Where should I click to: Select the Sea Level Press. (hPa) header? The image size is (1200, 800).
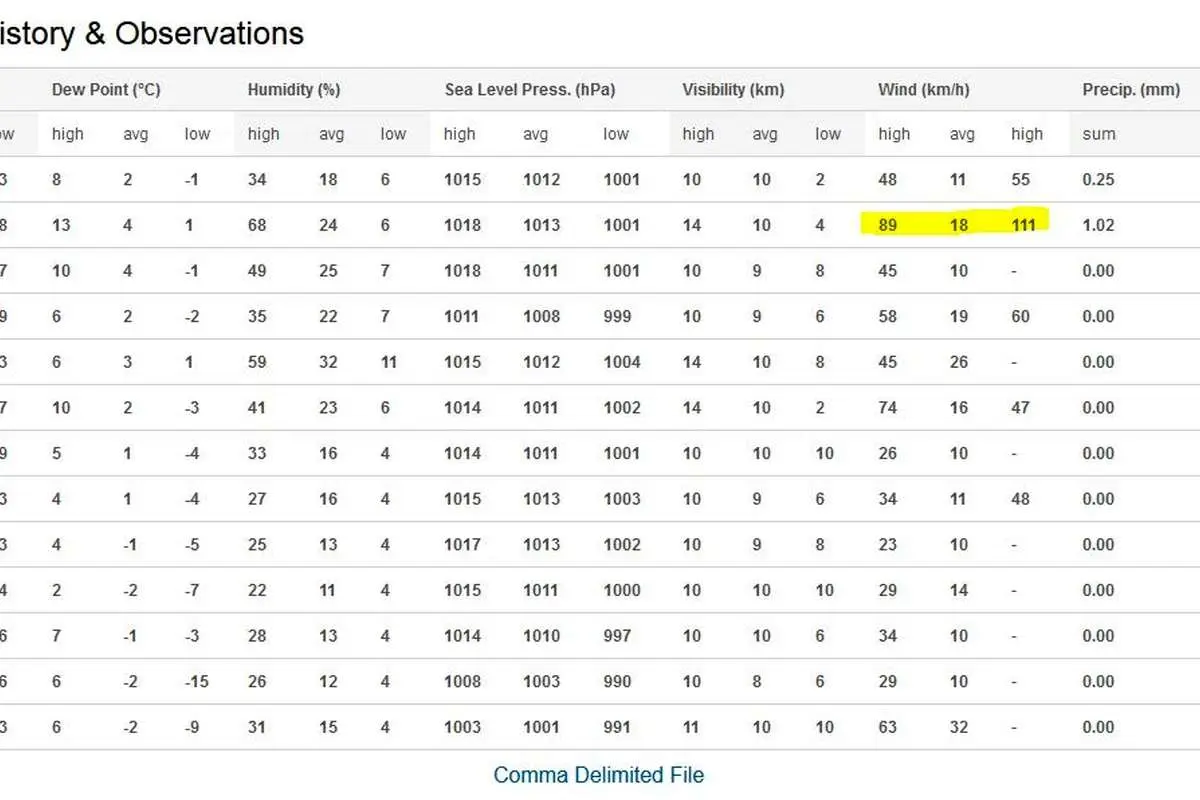(530, 90)
